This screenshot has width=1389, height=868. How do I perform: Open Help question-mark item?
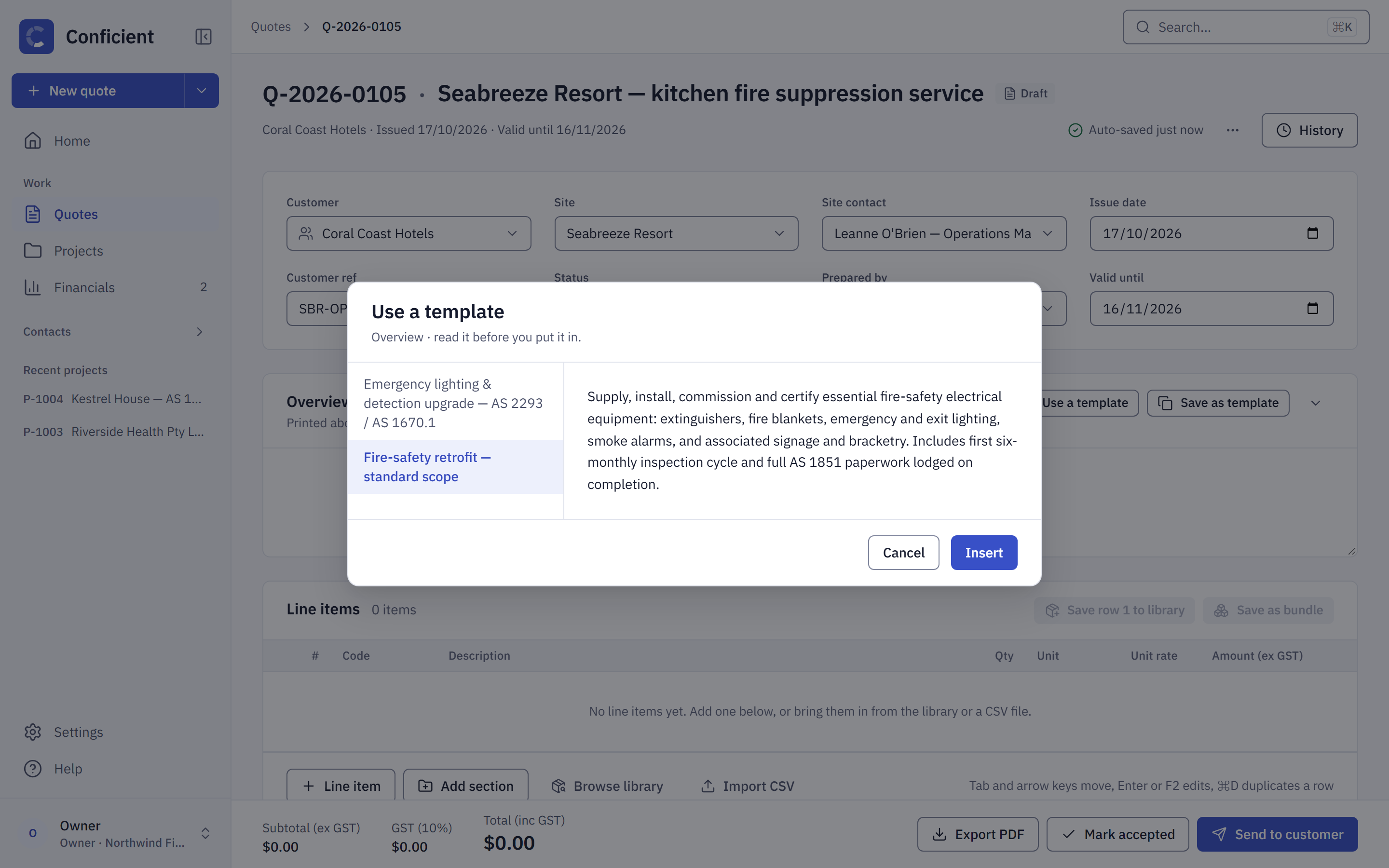(x=115, y=769)
